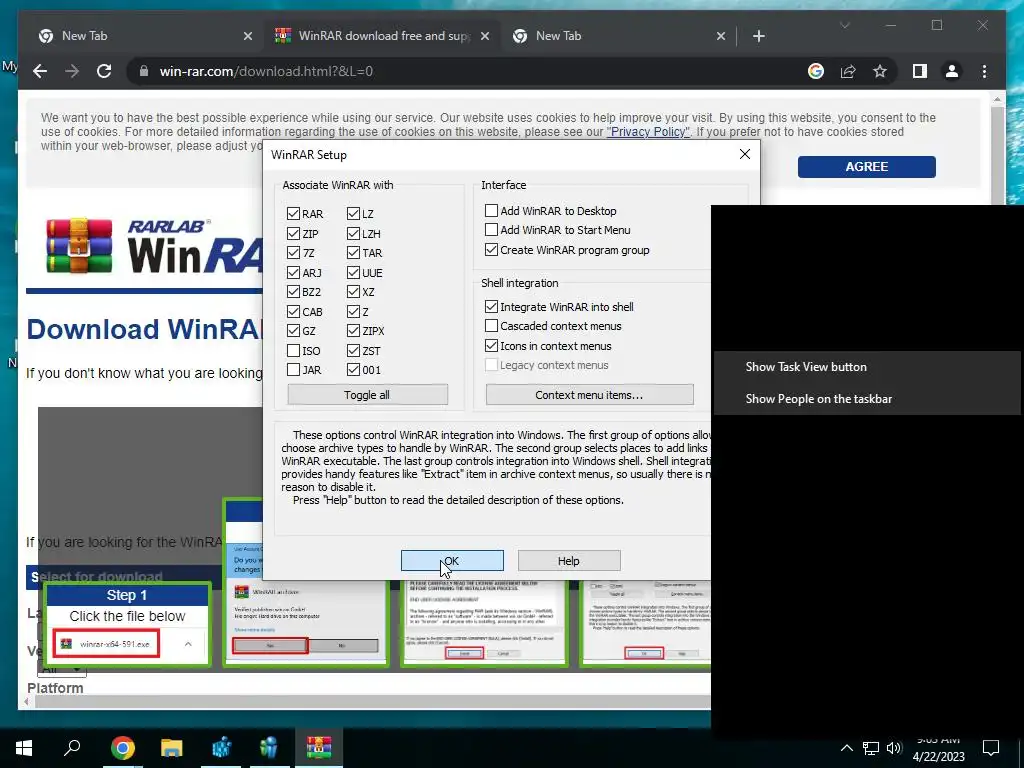Close the WinRAR Setup dialog
Image resolution: width=1024 pixels, height=768 pixels.
744,154
